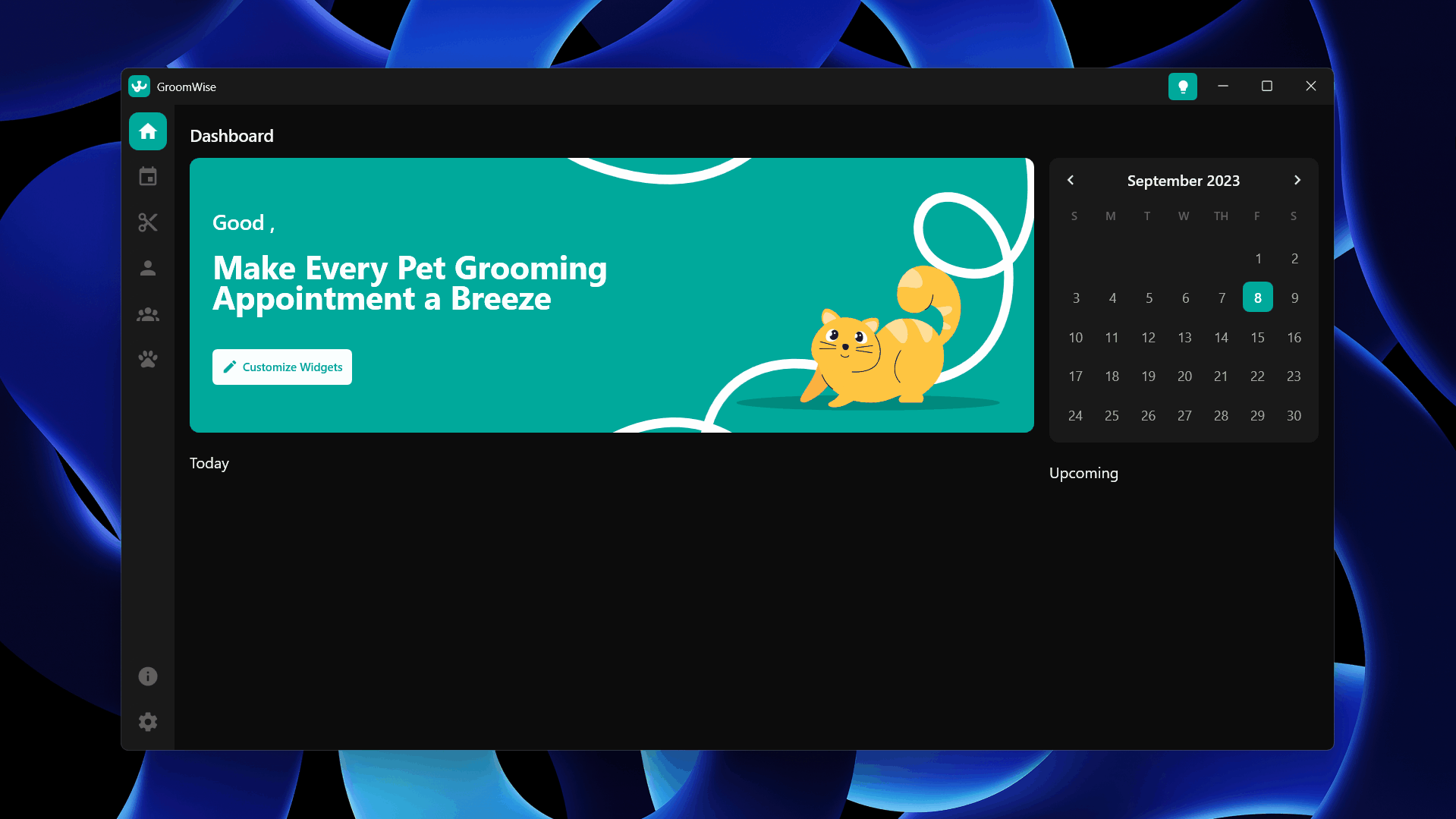Viewport: 1456px width, 819px height.
Task: Click the September 2023 month header
Action: [x=1184, y=181]
